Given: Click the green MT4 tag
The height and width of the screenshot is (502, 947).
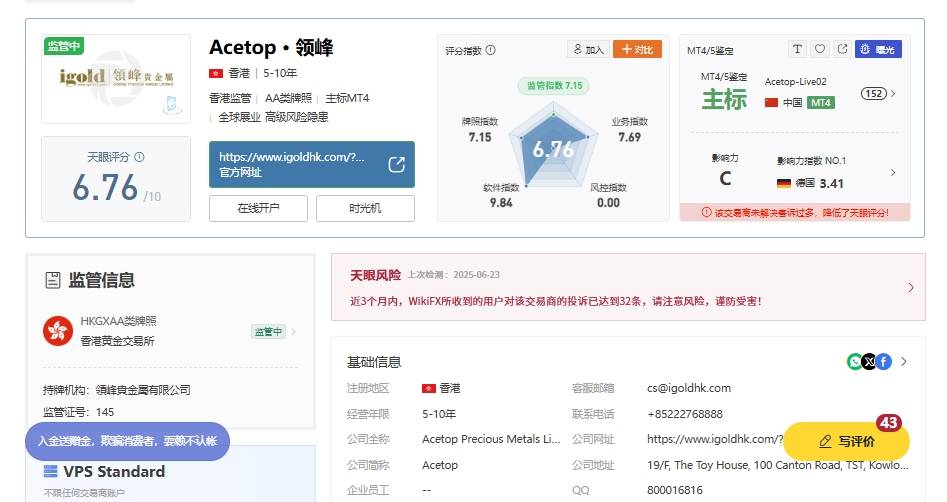Looking at the screenshot, I should point(821,103).
